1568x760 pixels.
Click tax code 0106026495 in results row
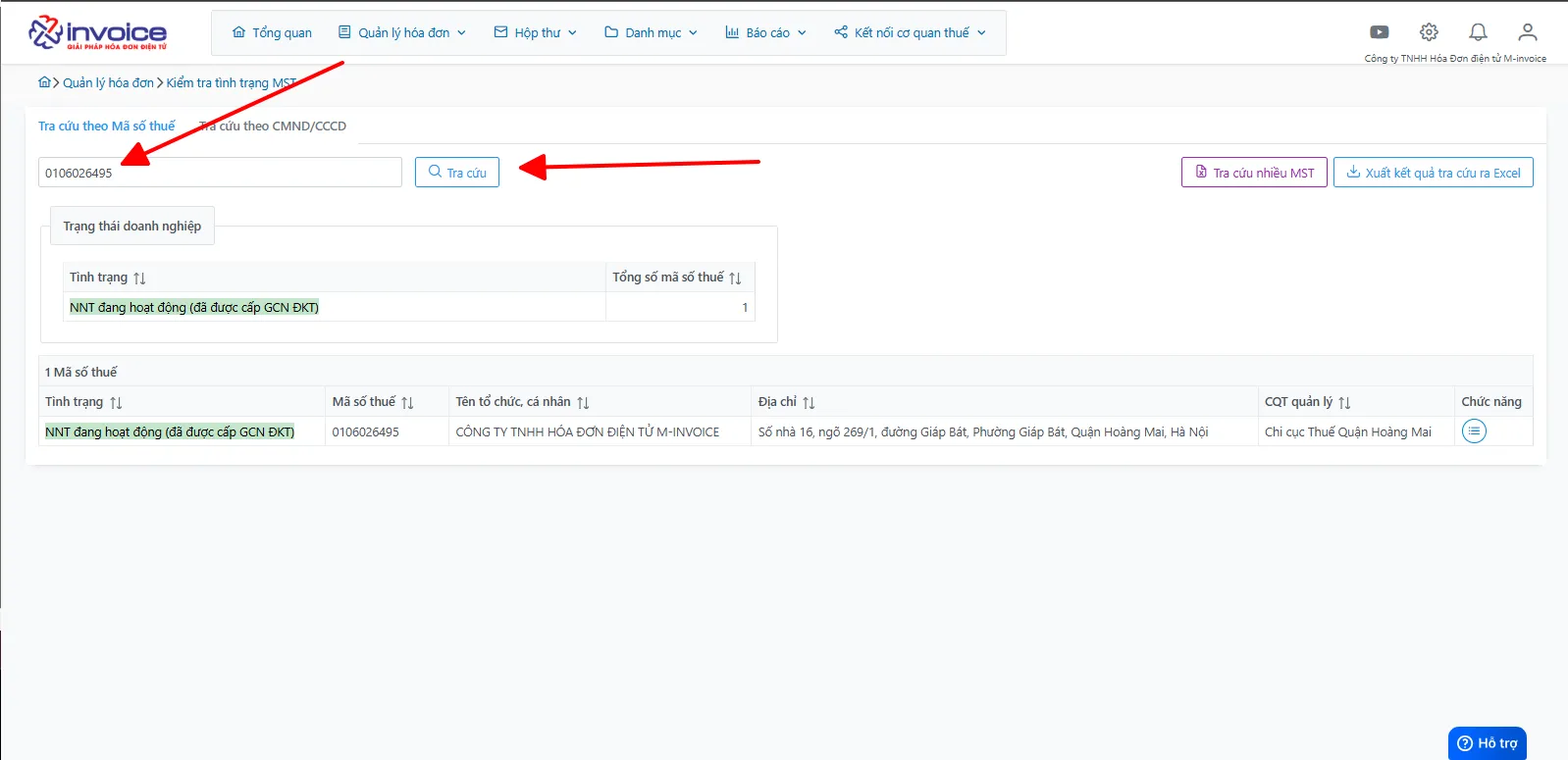pyautogui.click(x=366, y=431)
